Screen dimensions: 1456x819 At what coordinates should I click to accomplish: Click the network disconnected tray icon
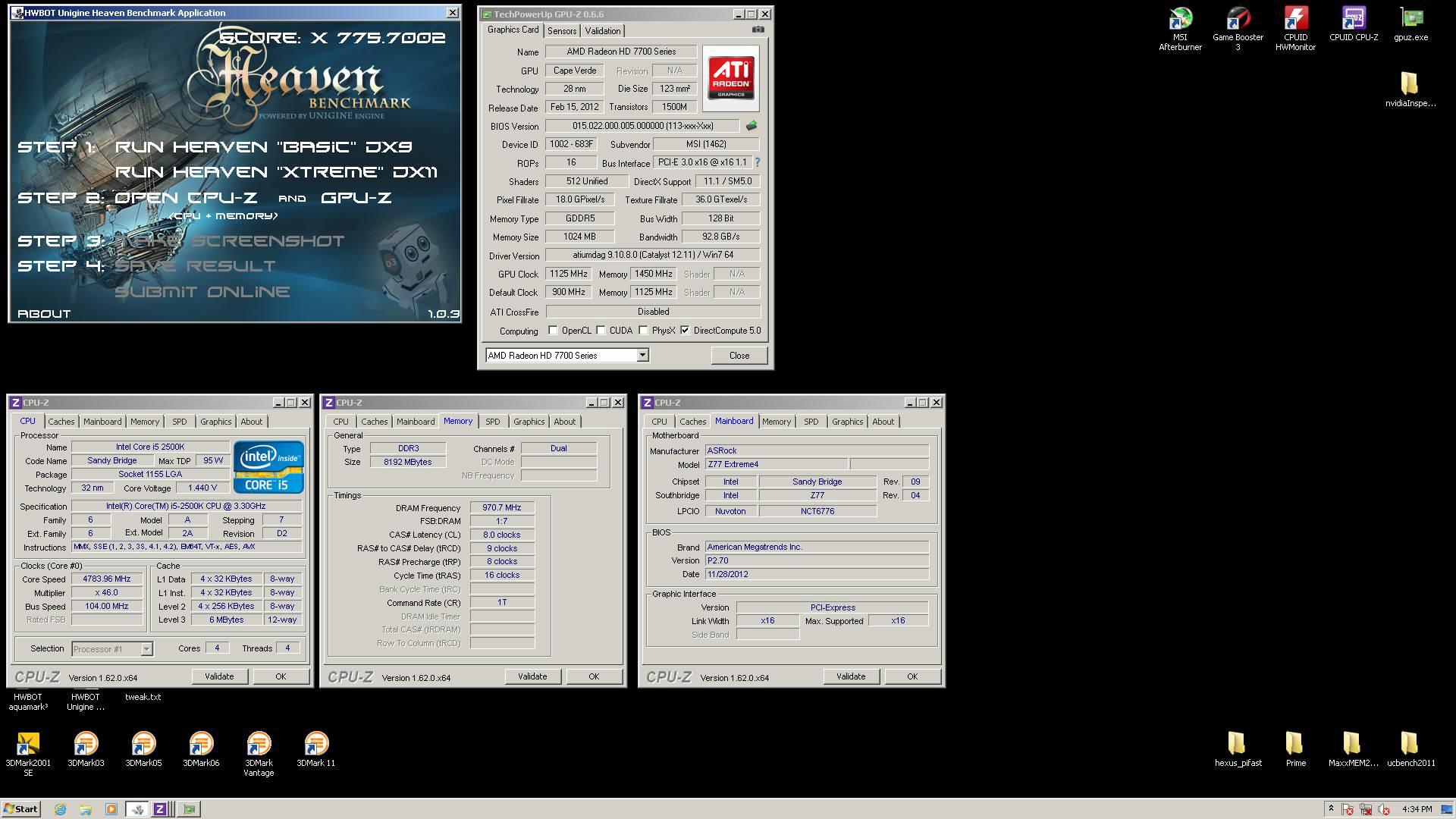pyautogui.click(x=1366, y=809)
